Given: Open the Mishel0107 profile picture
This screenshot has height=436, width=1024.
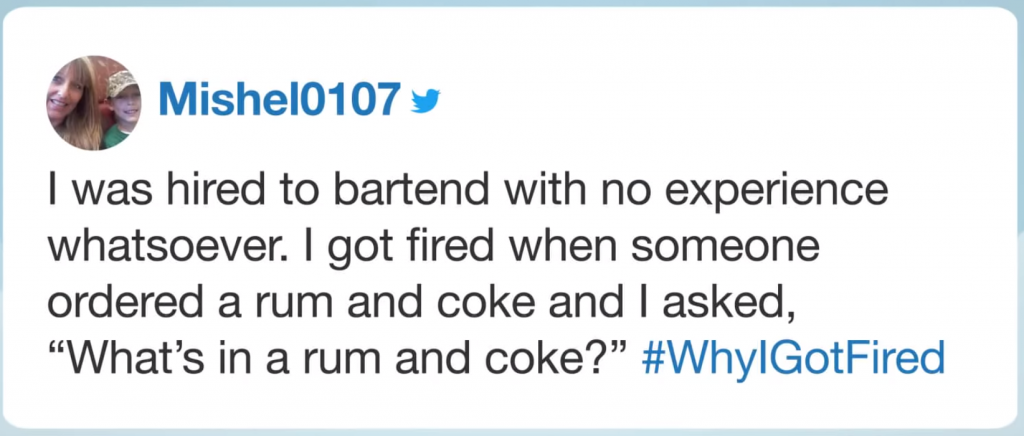Looking at the screenshot, I should (94, 103).
